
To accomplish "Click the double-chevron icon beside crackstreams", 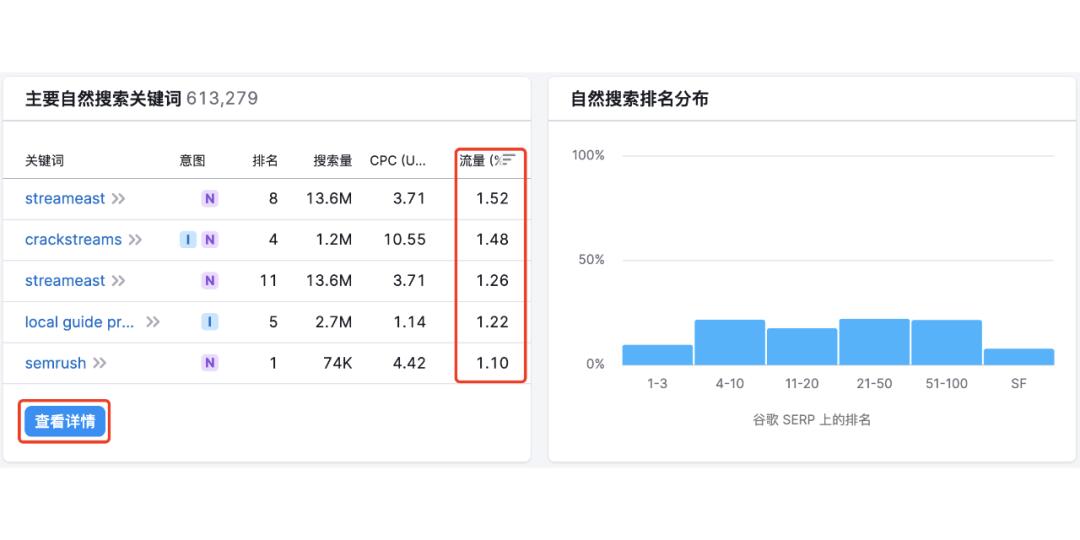I will coord(135,240).
